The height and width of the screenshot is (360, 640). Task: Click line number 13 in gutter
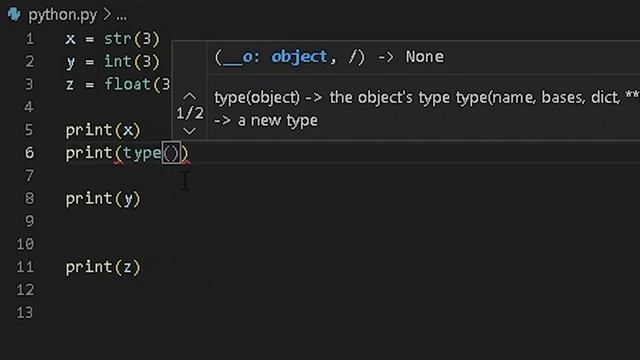(x=25, y=313)
